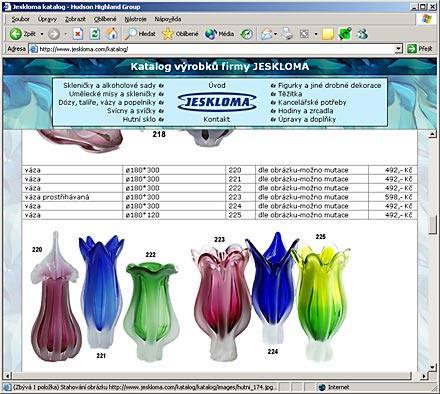Open the Oblíbené favorites star
Viewport: 440px width, 394px height.
180,34
